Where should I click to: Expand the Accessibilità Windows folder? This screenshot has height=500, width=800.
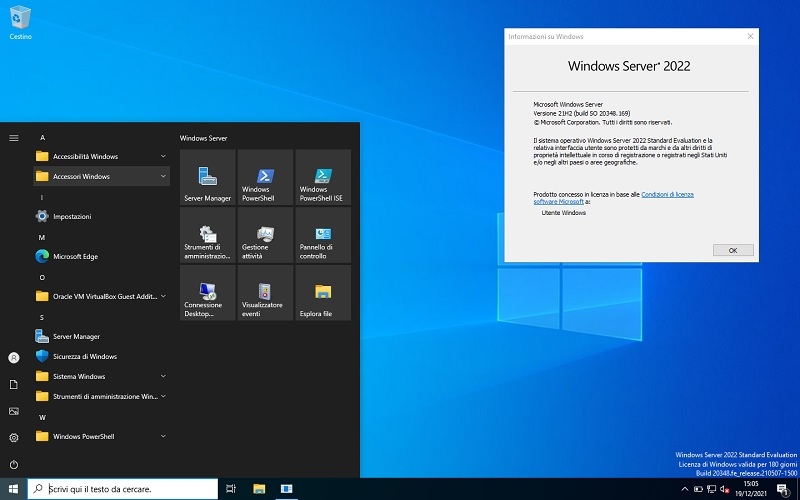click(102, 156)
